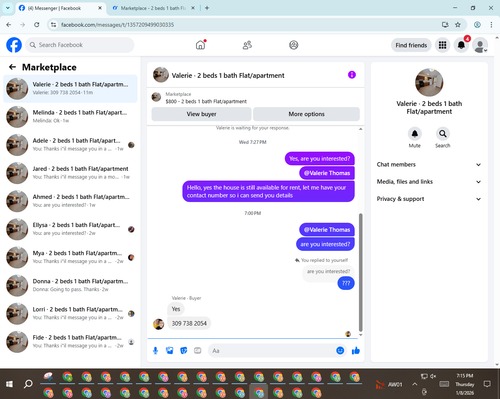Click the Find friends button
500x399 pixels.
click(411, 45)
